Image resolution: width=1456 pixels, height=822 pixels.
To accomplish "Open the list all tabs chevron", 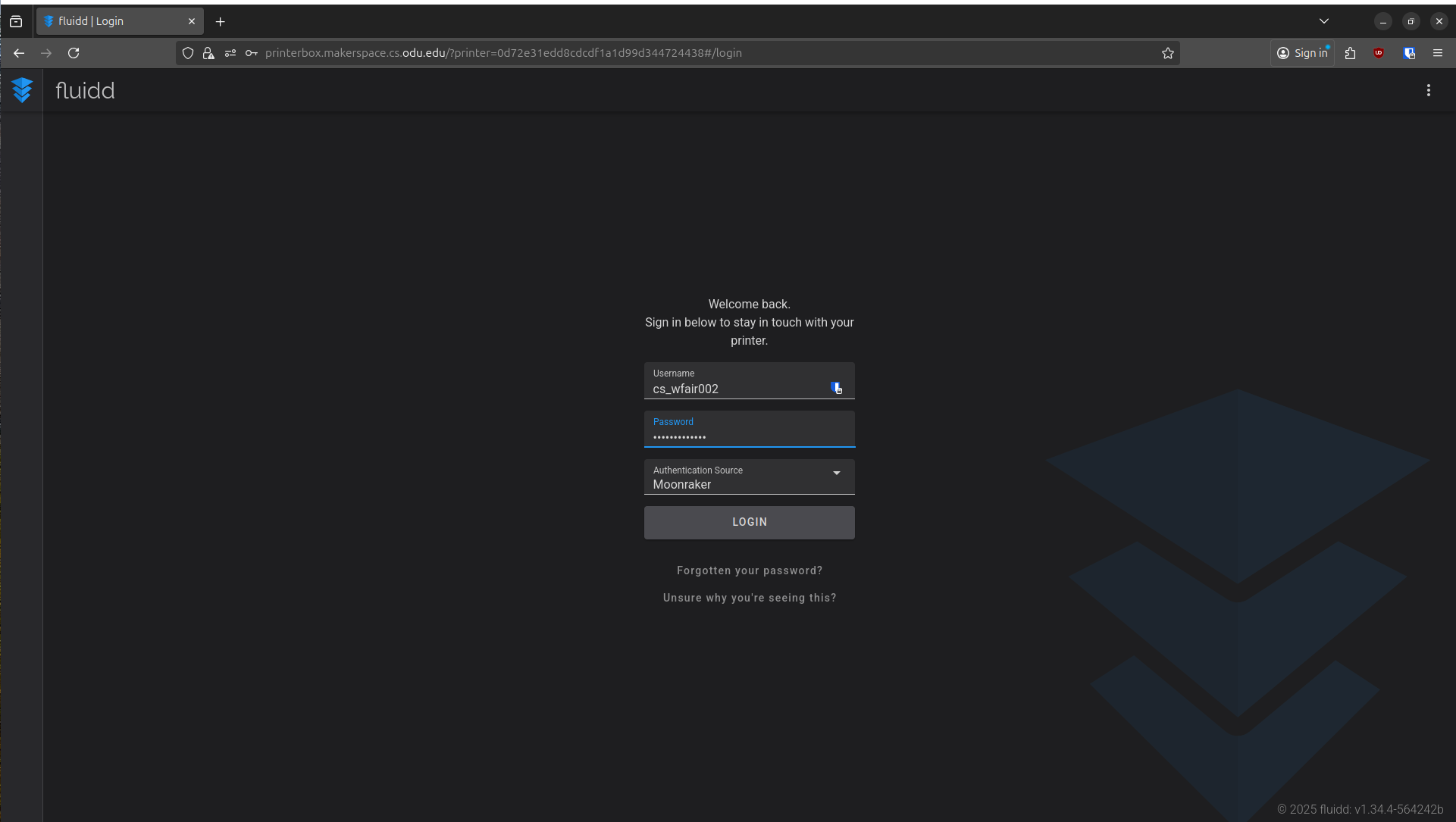I will coord(1323,21).
